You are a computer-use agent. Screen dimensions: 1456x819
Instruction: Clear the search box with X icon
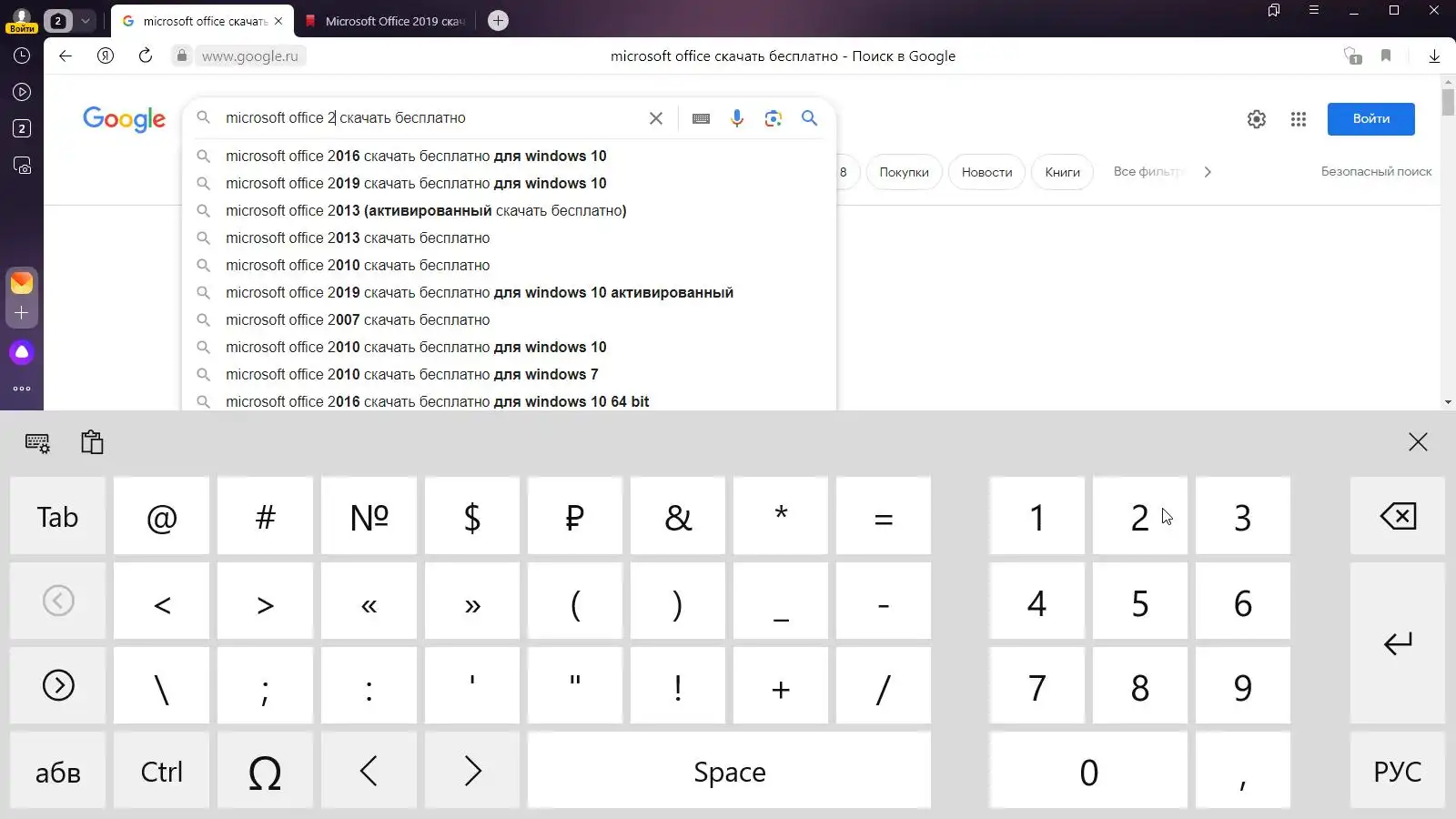(x=656, y=118)
